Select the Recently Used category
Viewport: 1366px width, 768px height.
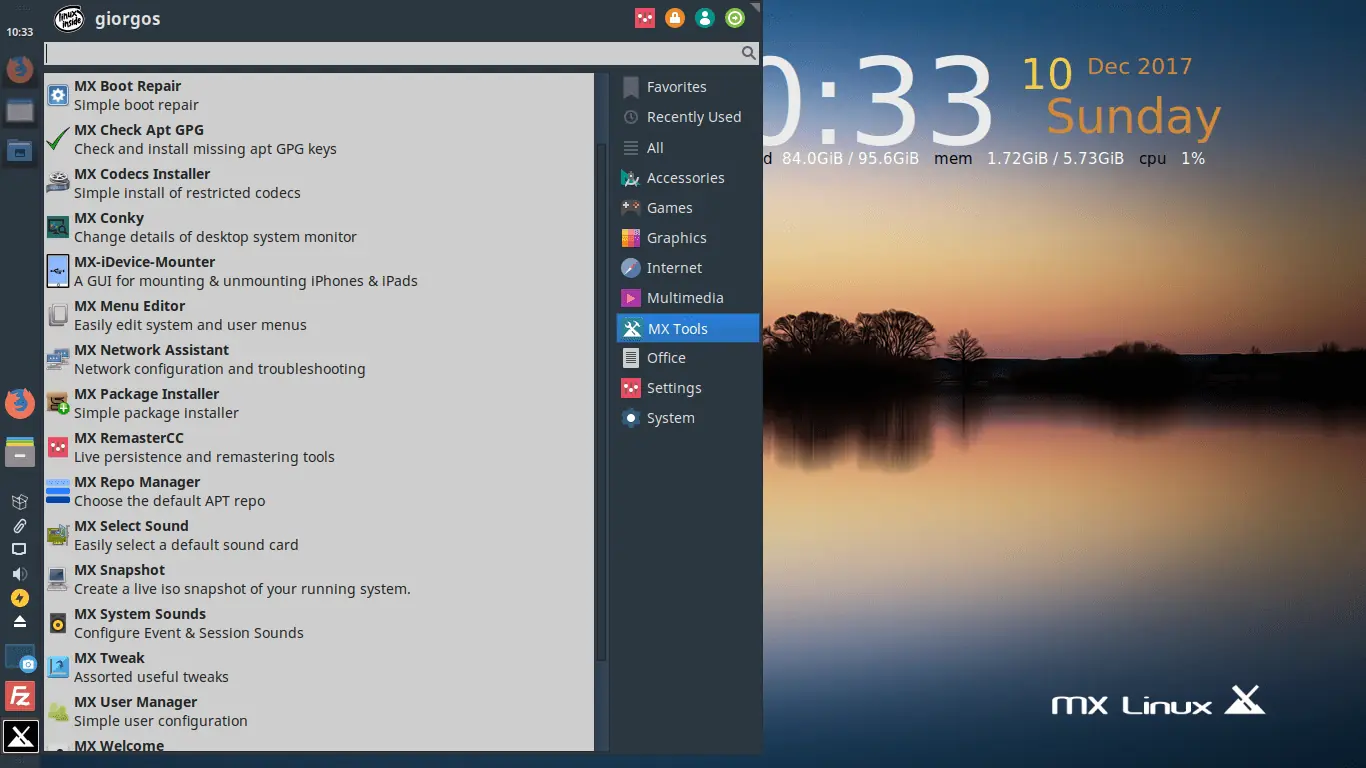click(688, 117)
